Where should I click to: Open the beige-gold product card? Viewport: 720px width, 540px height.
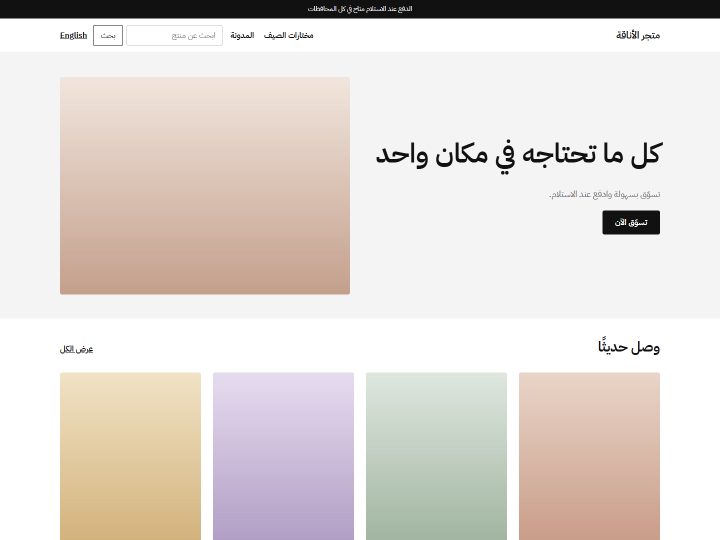click(130, 456)
